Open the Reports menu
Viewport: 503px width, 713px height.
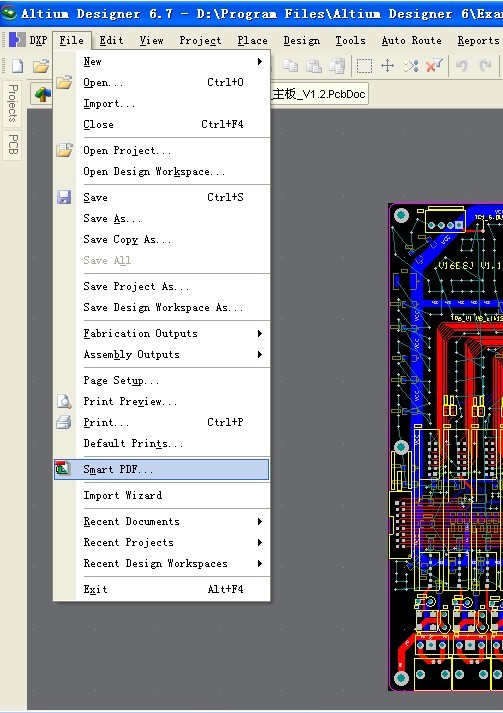pyautogui.click(x=478, y=40)
